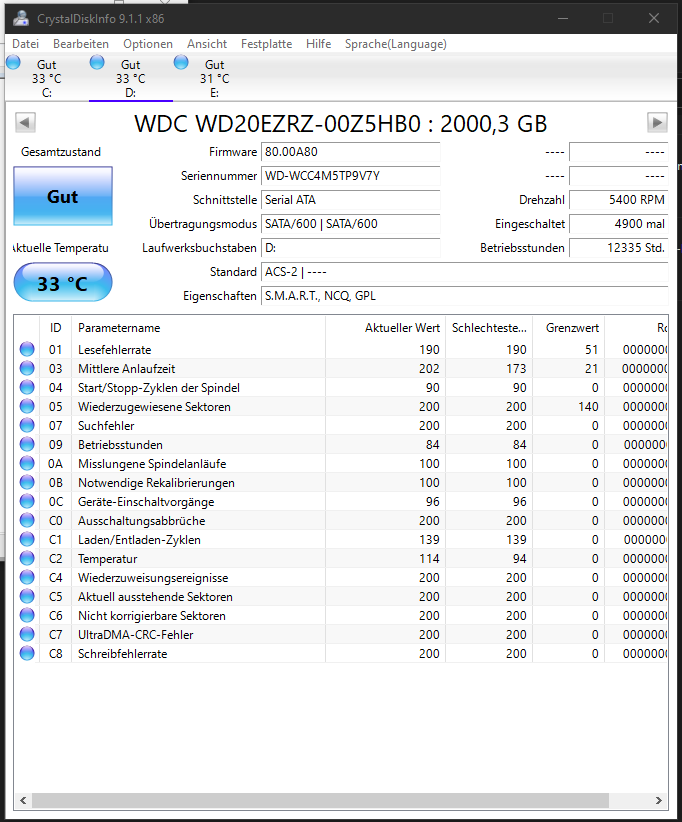Click status orb for Temperatur row
The width and height of the screenshot is (682, 822).
click(27, 558)
